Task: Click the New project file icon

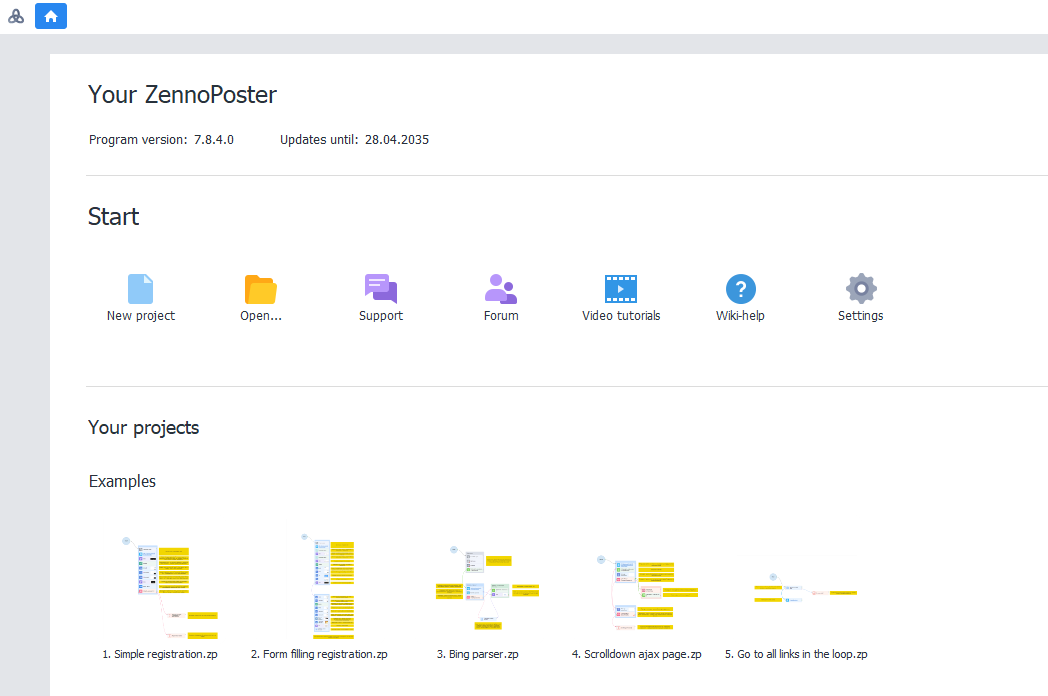Action: (x=140, y=289)
